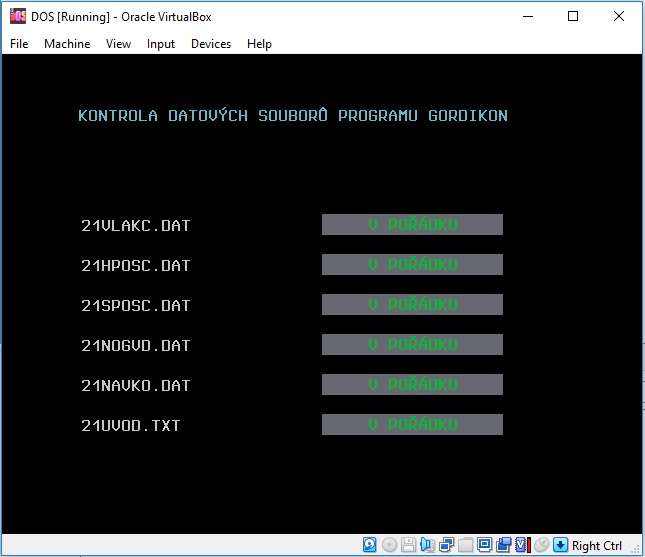
Task: Open the Help menu
Action: 259,44
